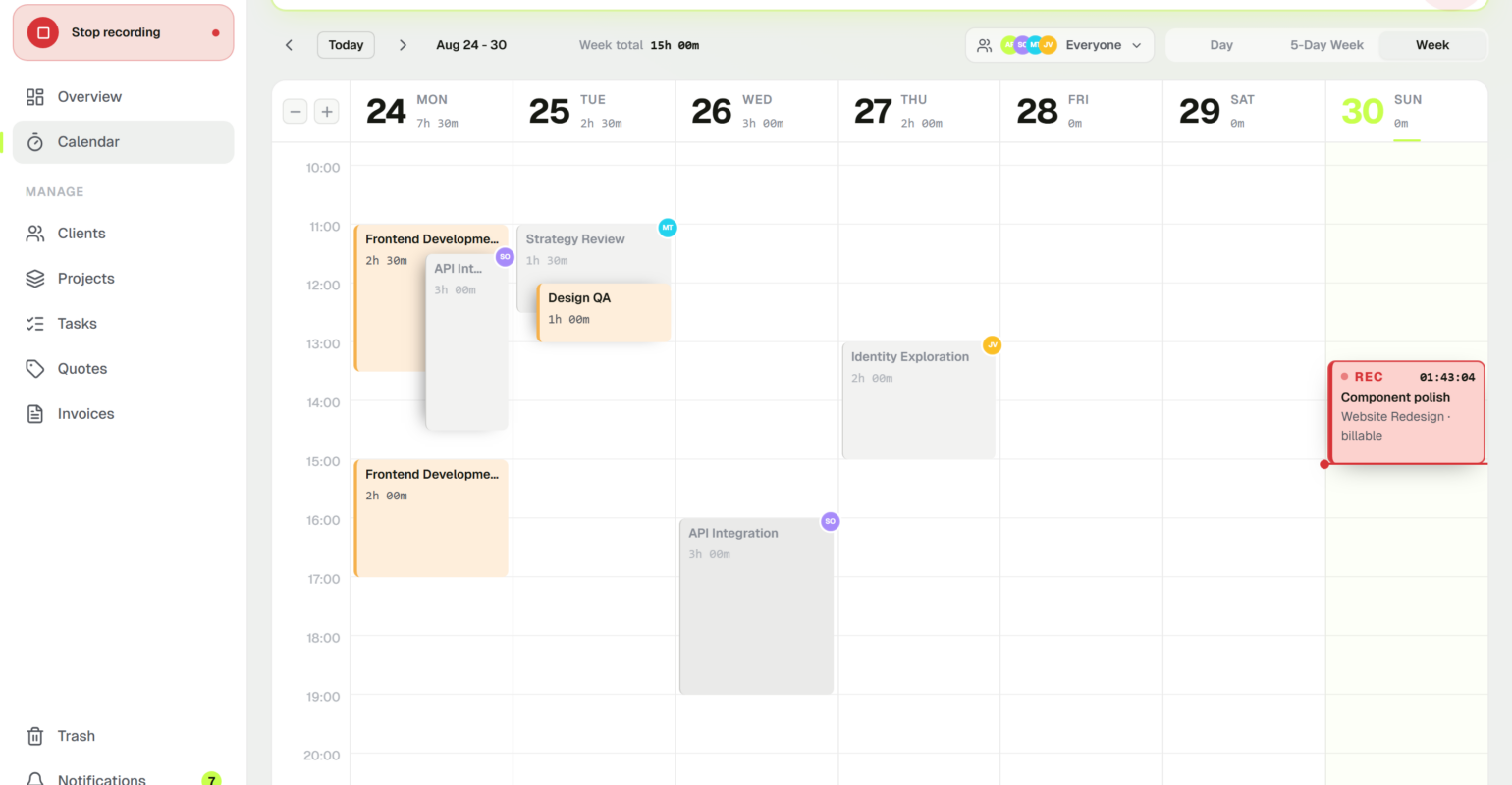Click the red current-time marker dot
The width and height of the screenshot is (1512, 785).
coord(1324,464)
